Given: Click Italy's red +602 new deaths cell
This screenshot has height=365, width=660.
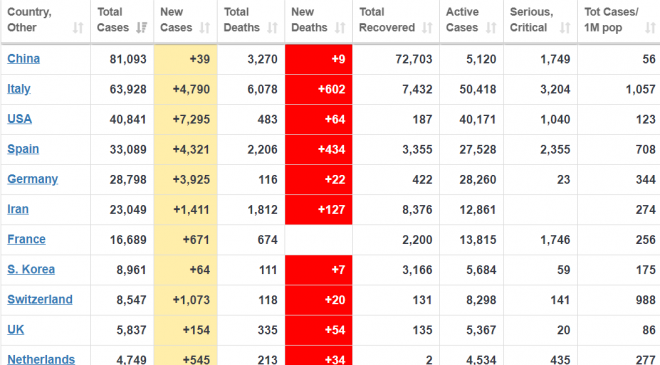Looking at the screenshot, I should [x=319, y=89].
